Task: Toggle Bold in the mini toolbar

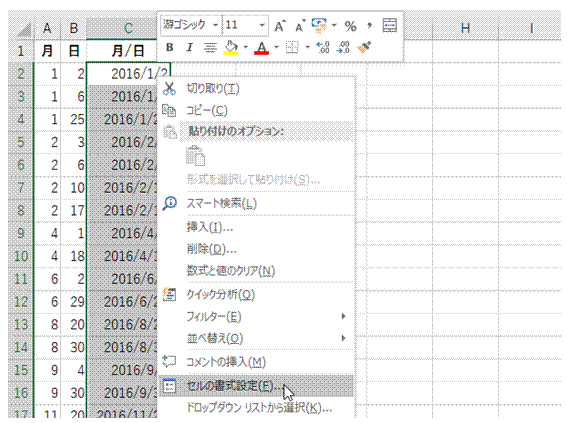Action: (x=169, y=48)
